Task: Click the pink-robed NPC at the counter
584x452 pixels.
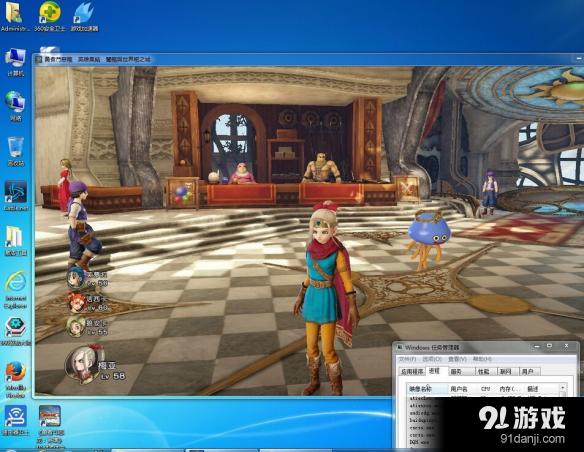Action: (243, 173)
